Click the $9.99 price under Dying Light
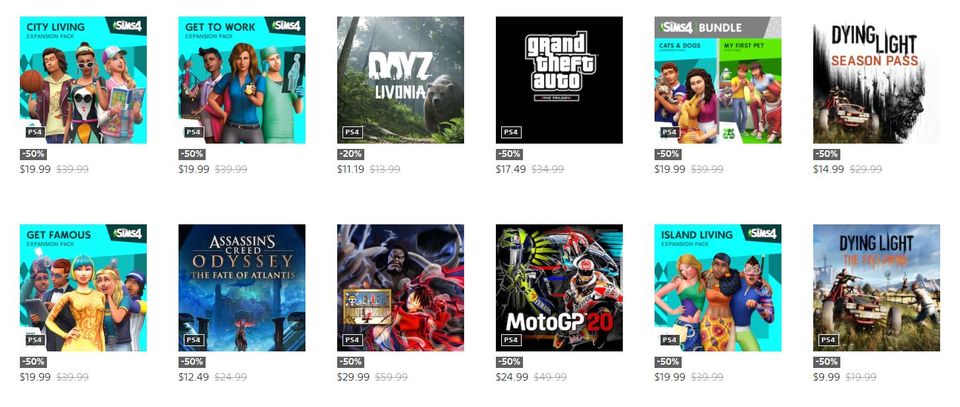960x407 pixels. point(827,377)
